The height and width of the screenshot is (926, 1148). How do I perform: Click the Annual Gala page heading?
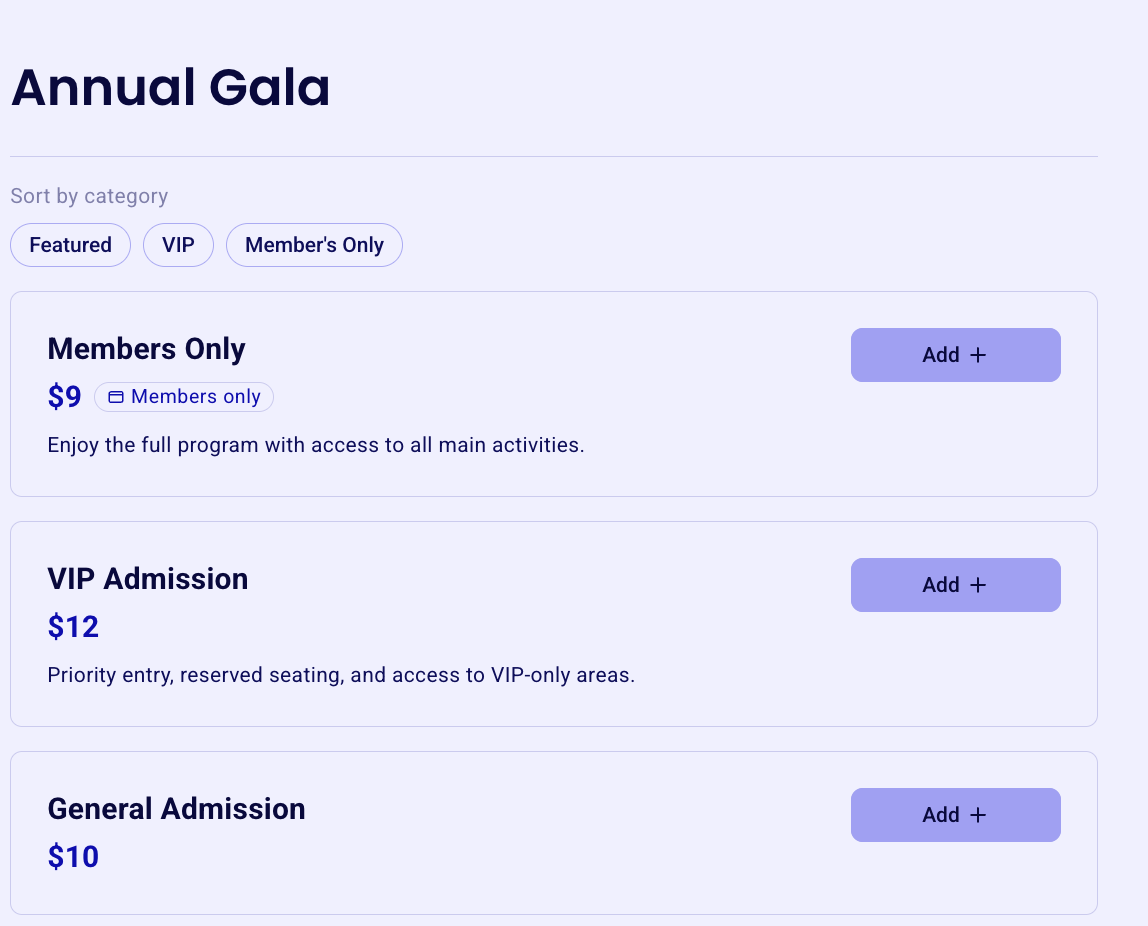(x=171, y=87)
